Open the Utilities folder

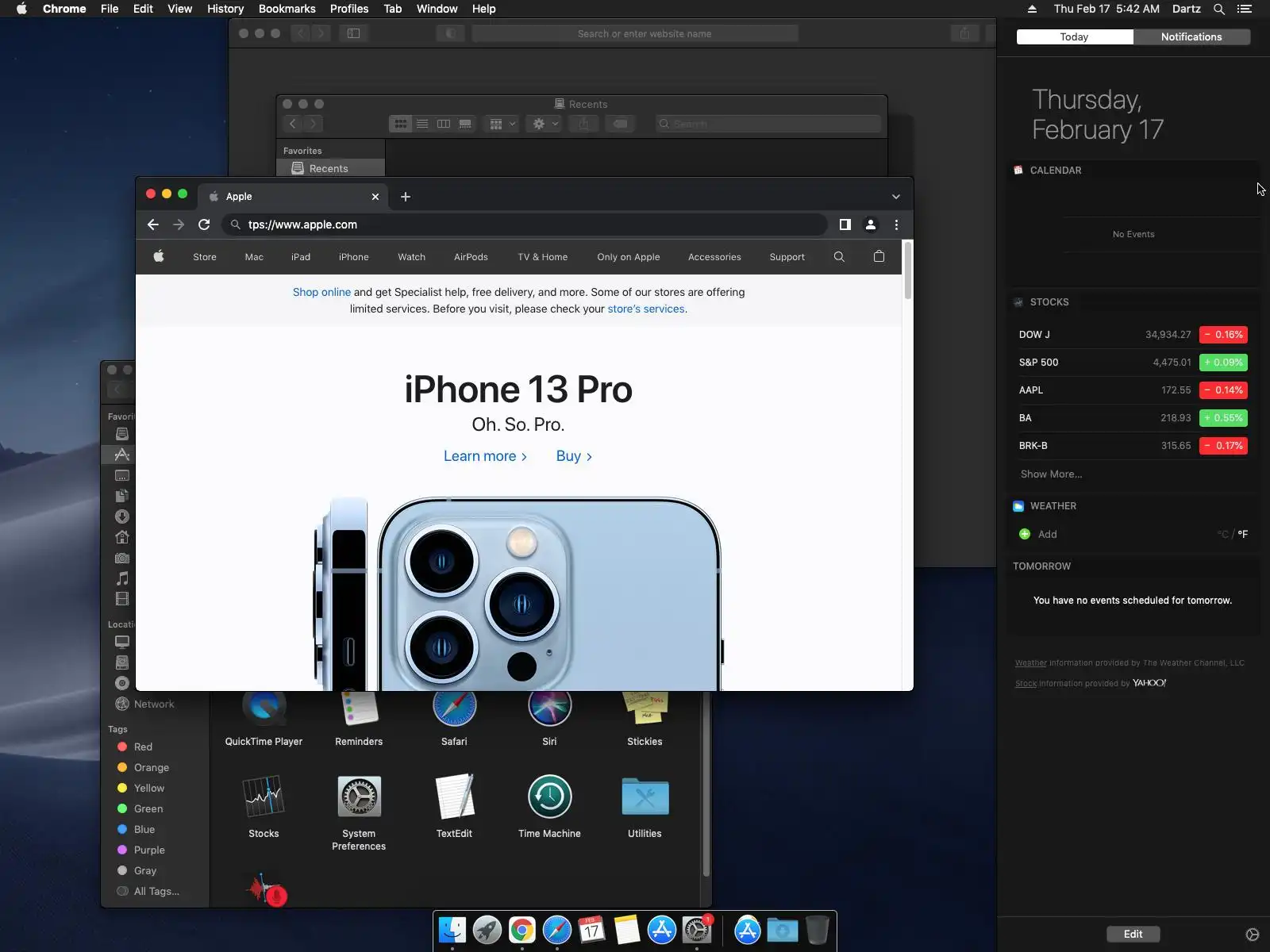pyautogui.click(x=645, y=797)
